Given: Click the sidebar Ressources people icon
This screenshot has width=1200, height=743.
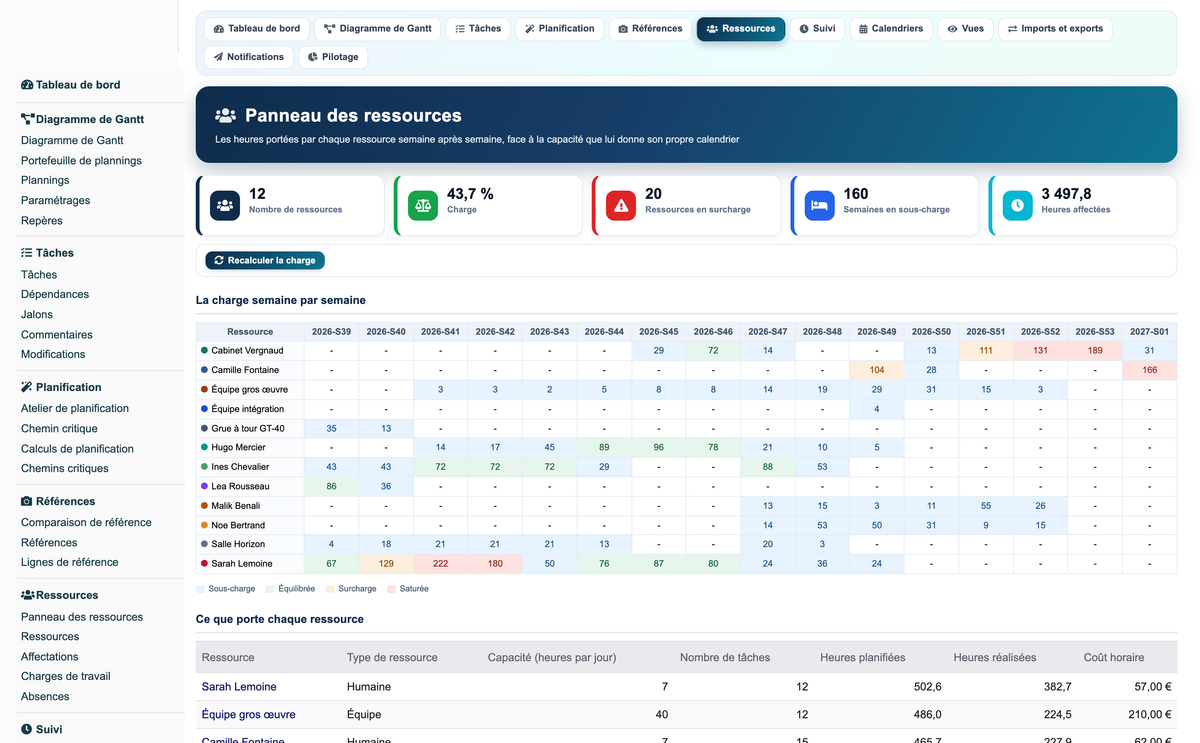Looking at the screenshot, I should click(28, 595).
